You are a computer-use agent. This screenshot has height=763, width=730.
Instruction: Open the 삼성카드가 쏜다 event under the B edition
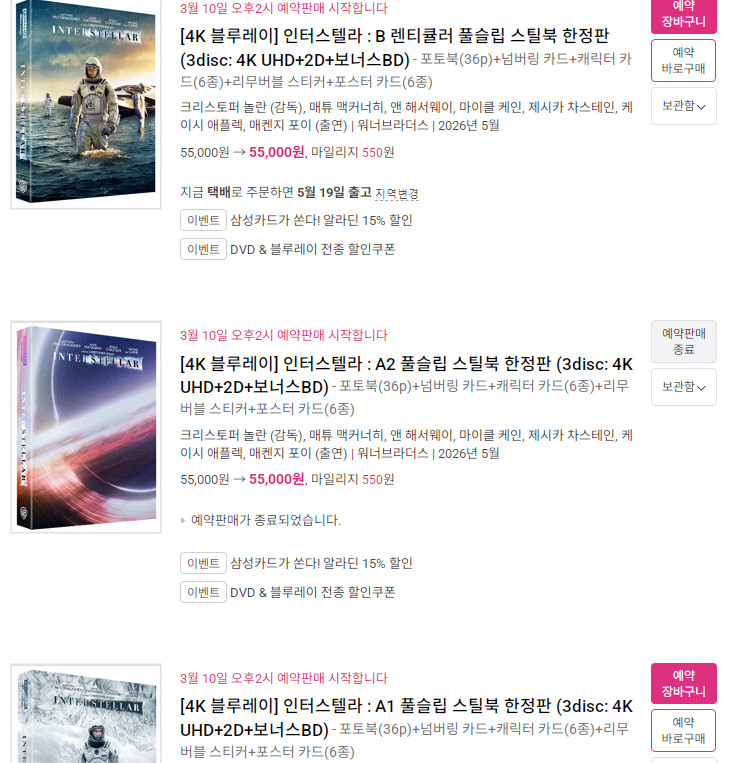pyautogui.click(x=321, y=220)
